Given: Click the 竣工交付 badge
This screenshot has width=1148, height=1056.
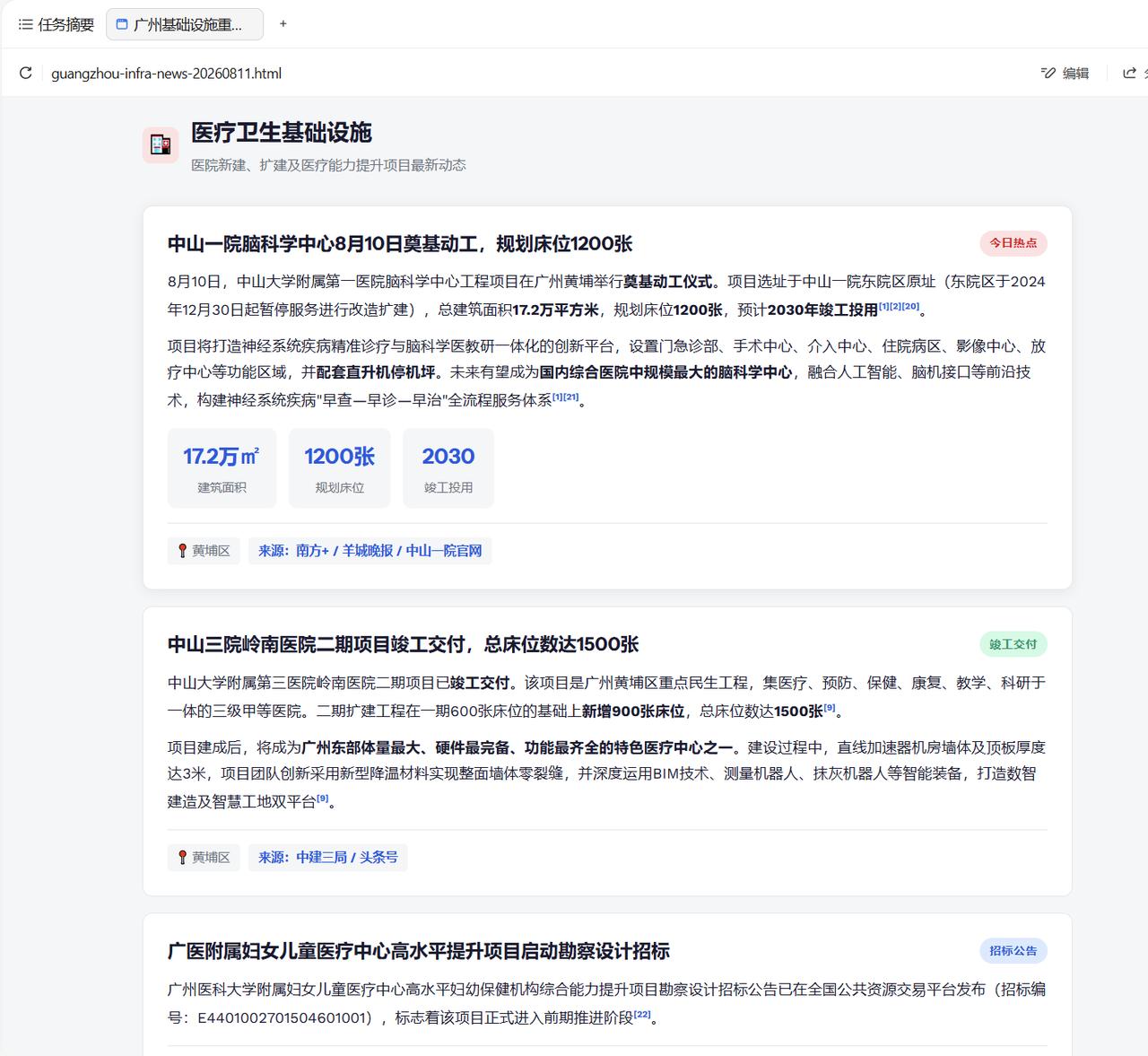Looking at the screenshot, I should click(x=1013, y=644).
